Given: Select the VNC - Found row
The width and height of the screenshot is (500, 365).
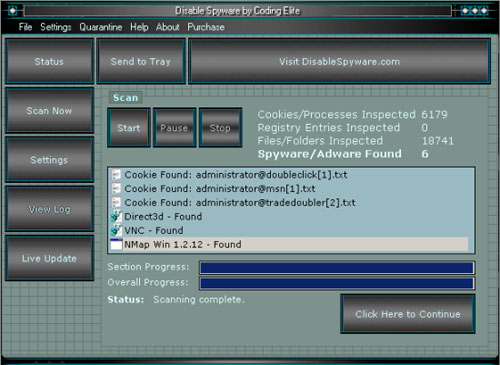Looking at the screenshot, I should (289, 230).
